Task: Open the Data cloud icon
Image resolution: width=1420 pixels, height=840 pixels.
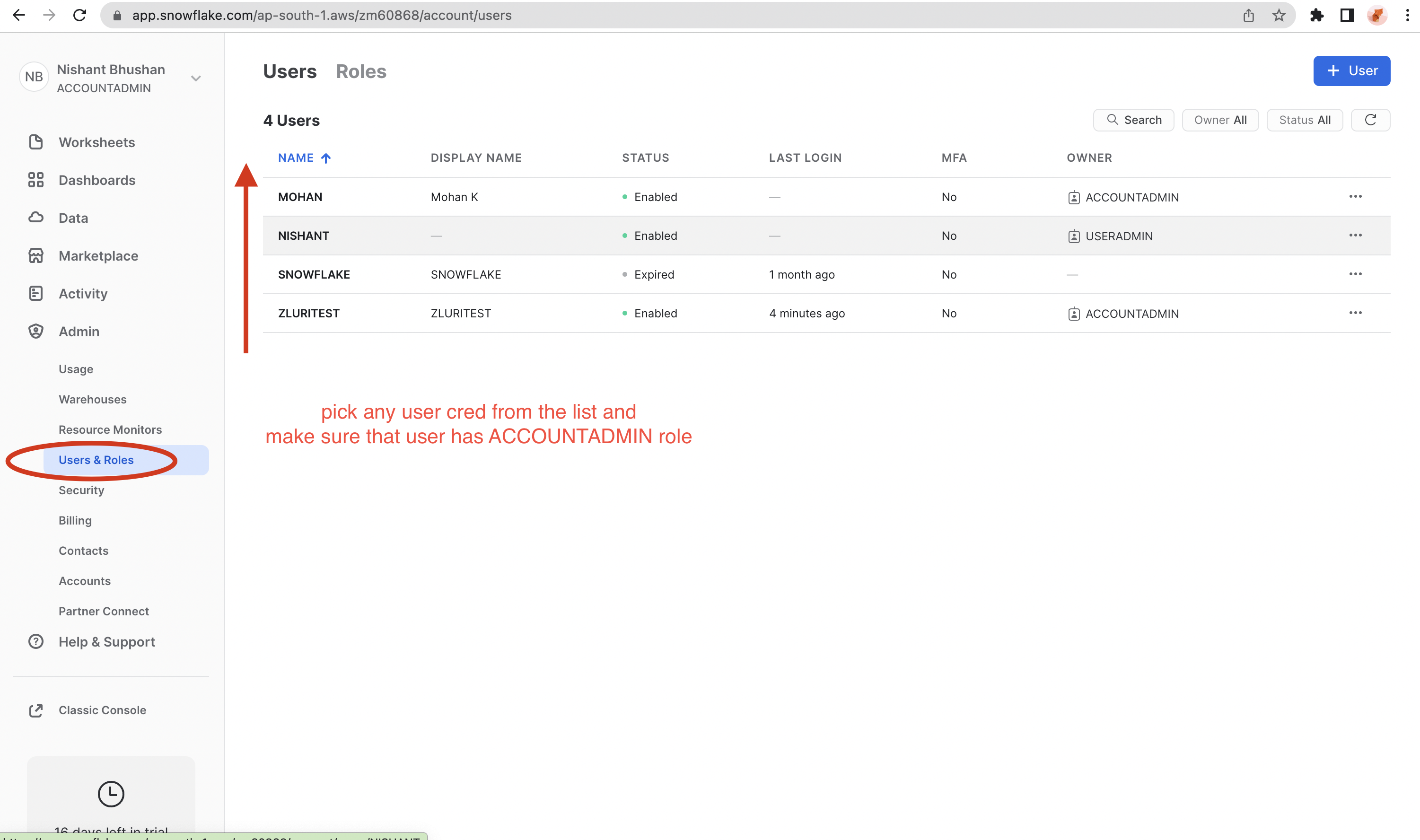Action: pos(35,218)
